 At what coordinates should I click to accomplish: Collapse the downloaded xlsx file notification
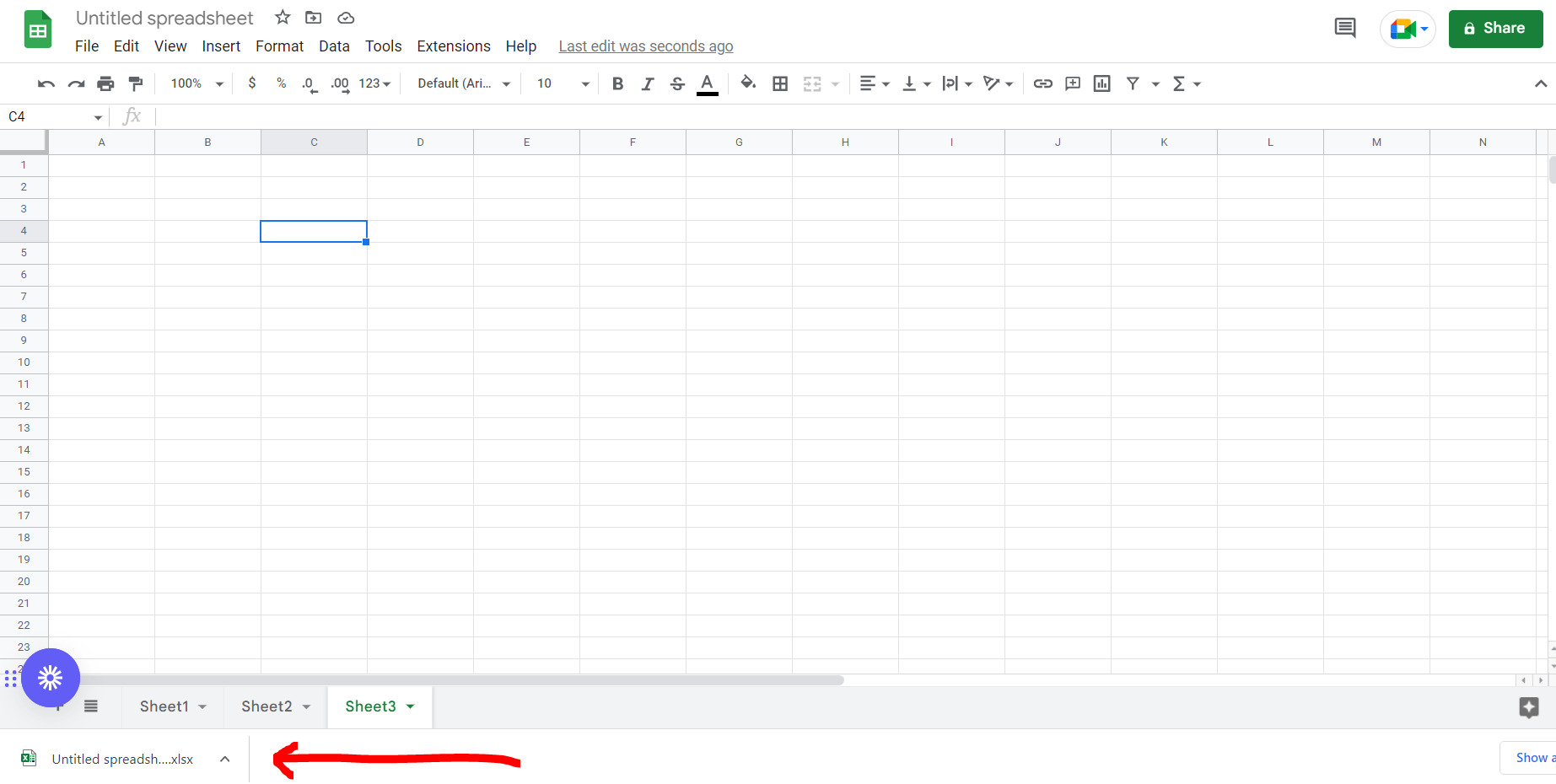click(224, 759)
